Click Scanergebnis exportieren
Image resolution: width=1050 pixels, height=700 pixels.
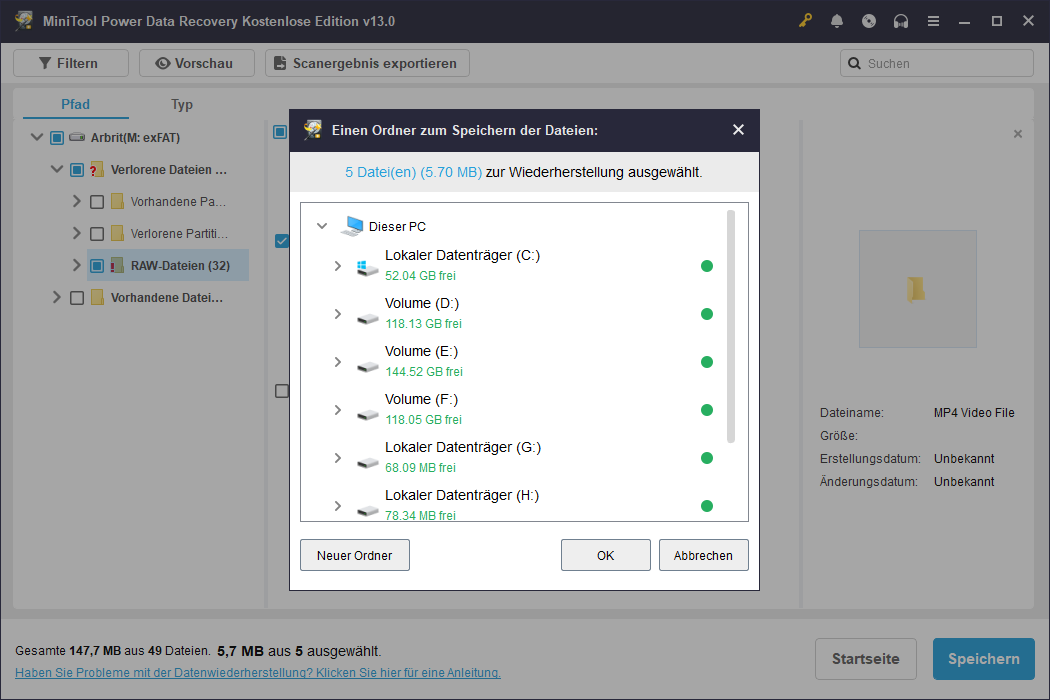point(367,63)
